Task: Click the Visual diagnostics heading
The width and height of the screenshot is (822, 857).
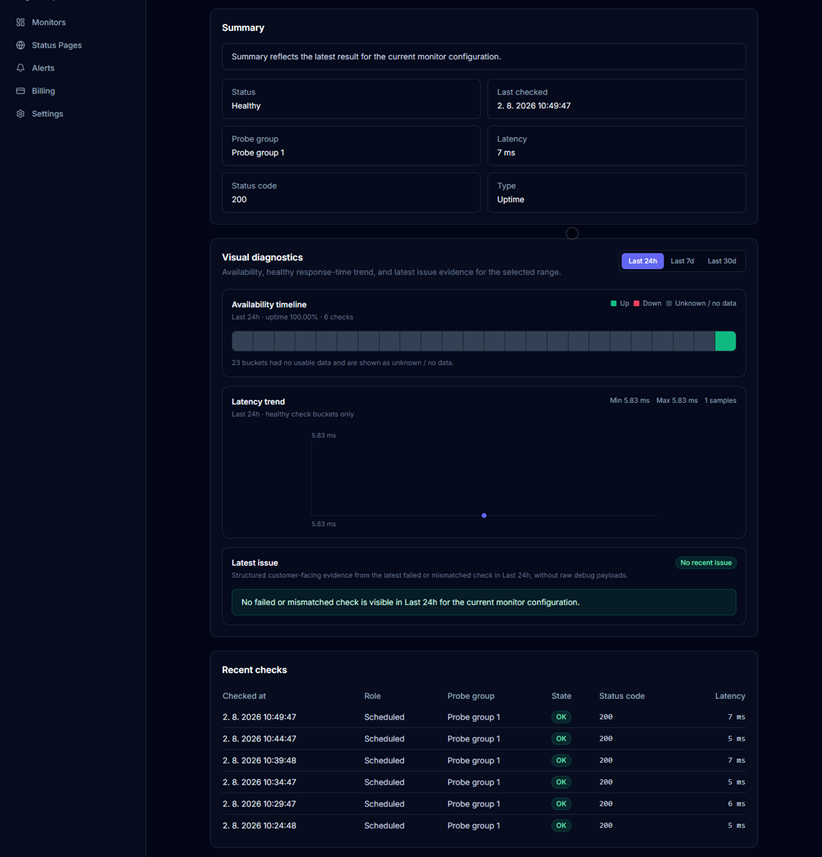Action: click(x=262, y=257)
